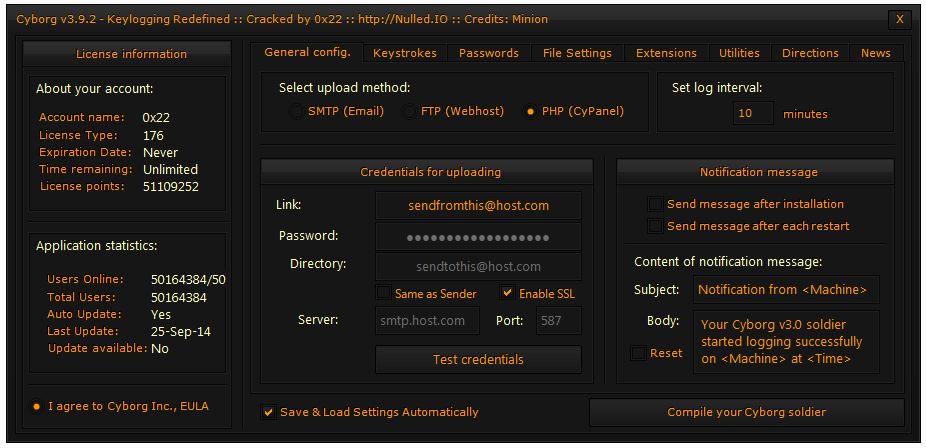Click the Notification message header
Image resolution: width=926 pixels, height=448 pixels.
pos(755,172)
